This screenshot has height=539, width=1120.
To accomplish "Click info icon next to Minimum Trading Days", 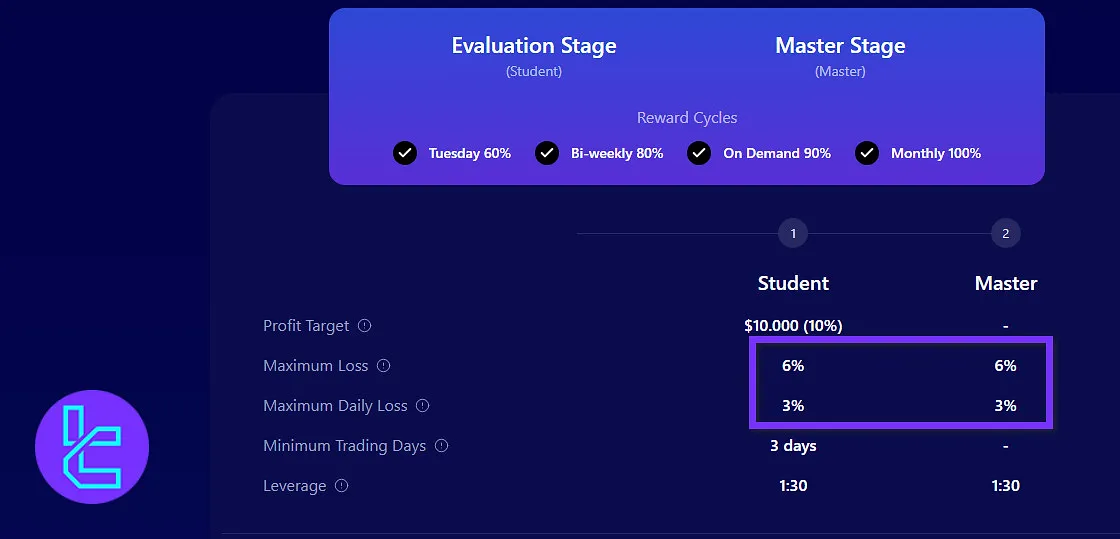I will tap(441, 446).
